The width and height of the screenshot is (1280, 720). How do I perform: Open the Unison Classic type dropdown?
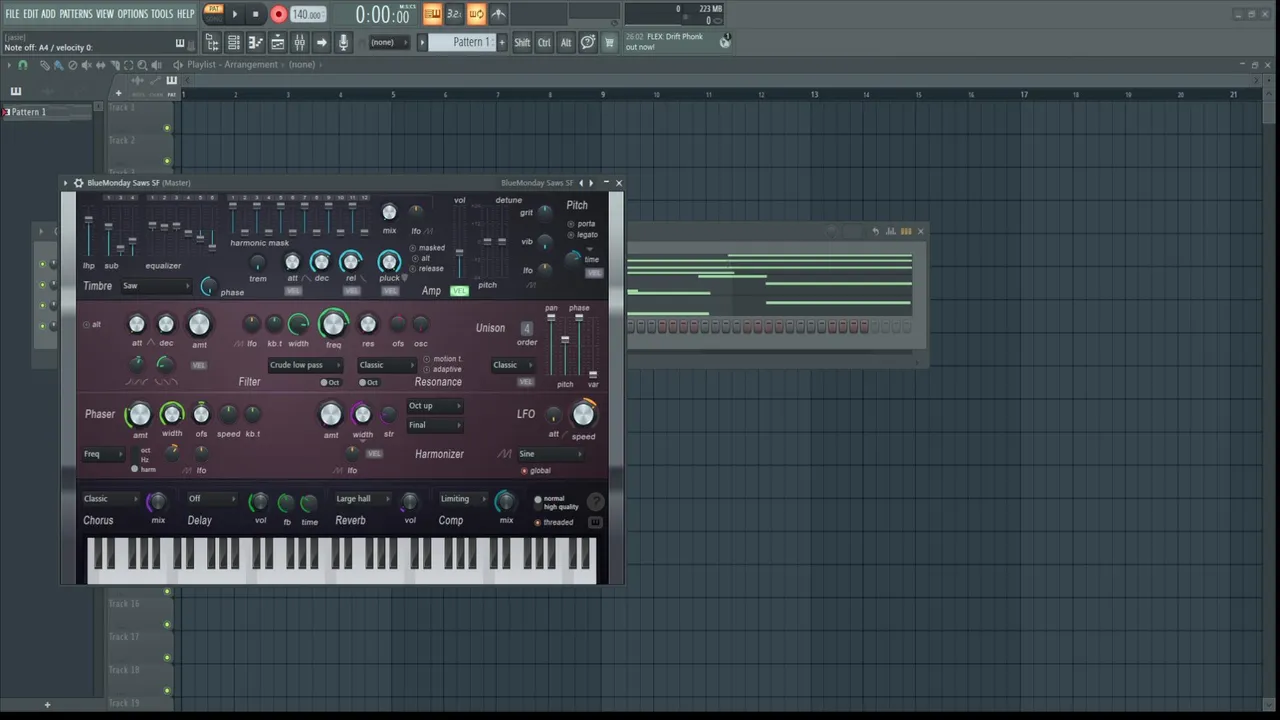(x=513, y=365)
